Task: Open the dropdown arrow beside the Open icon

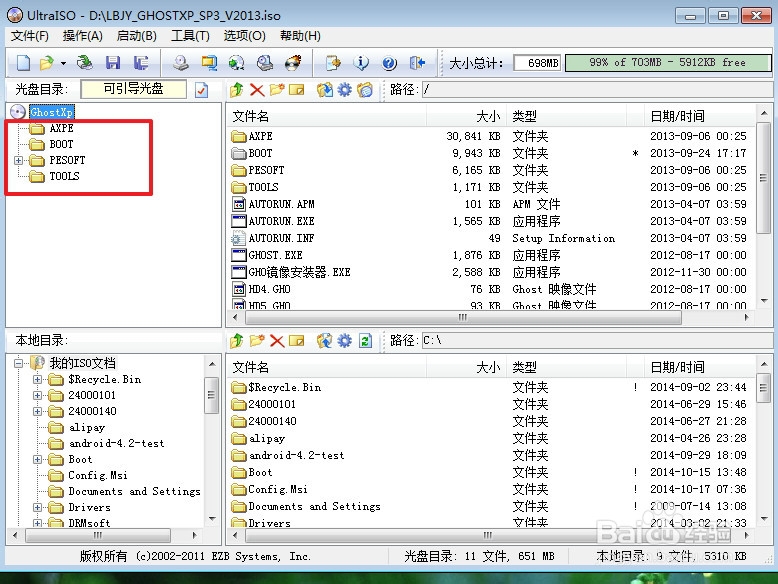Action: [63, 64]
